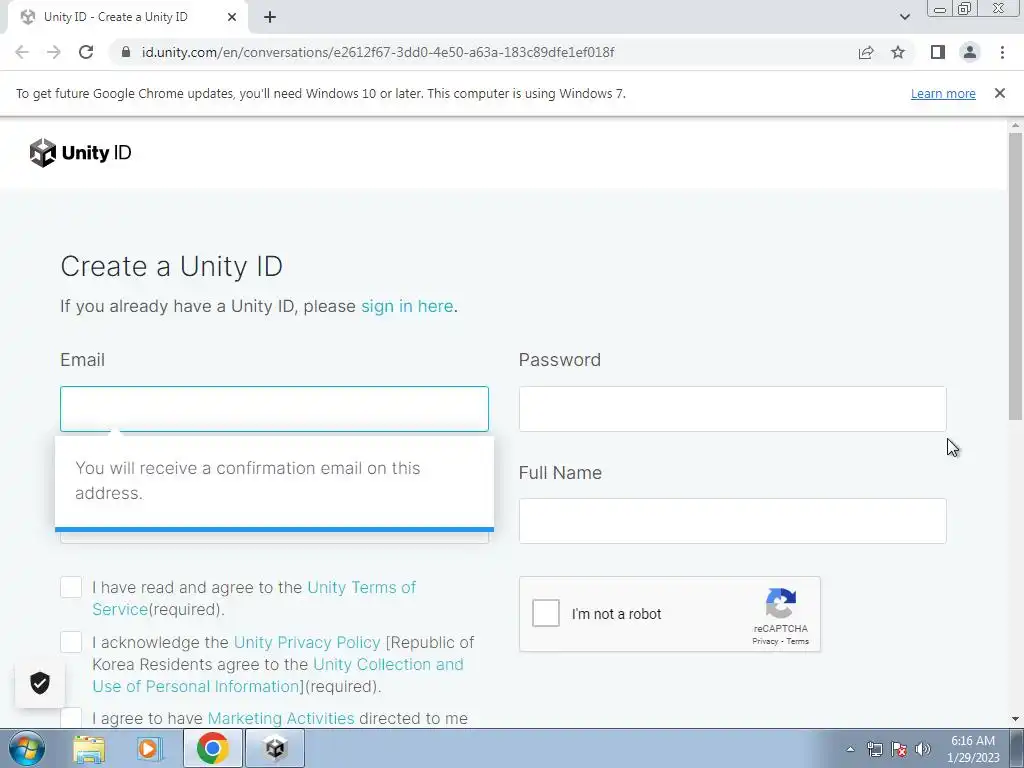Open reCAPTCHA Privacy link
This screenshot has height=768, width=1024.
click(x=765, y=641)
